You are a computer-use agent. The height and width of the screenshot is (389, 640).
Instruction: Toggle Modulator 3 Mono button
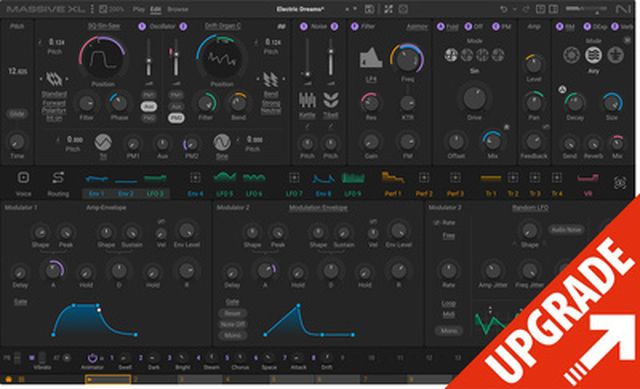tap(449, 331)
